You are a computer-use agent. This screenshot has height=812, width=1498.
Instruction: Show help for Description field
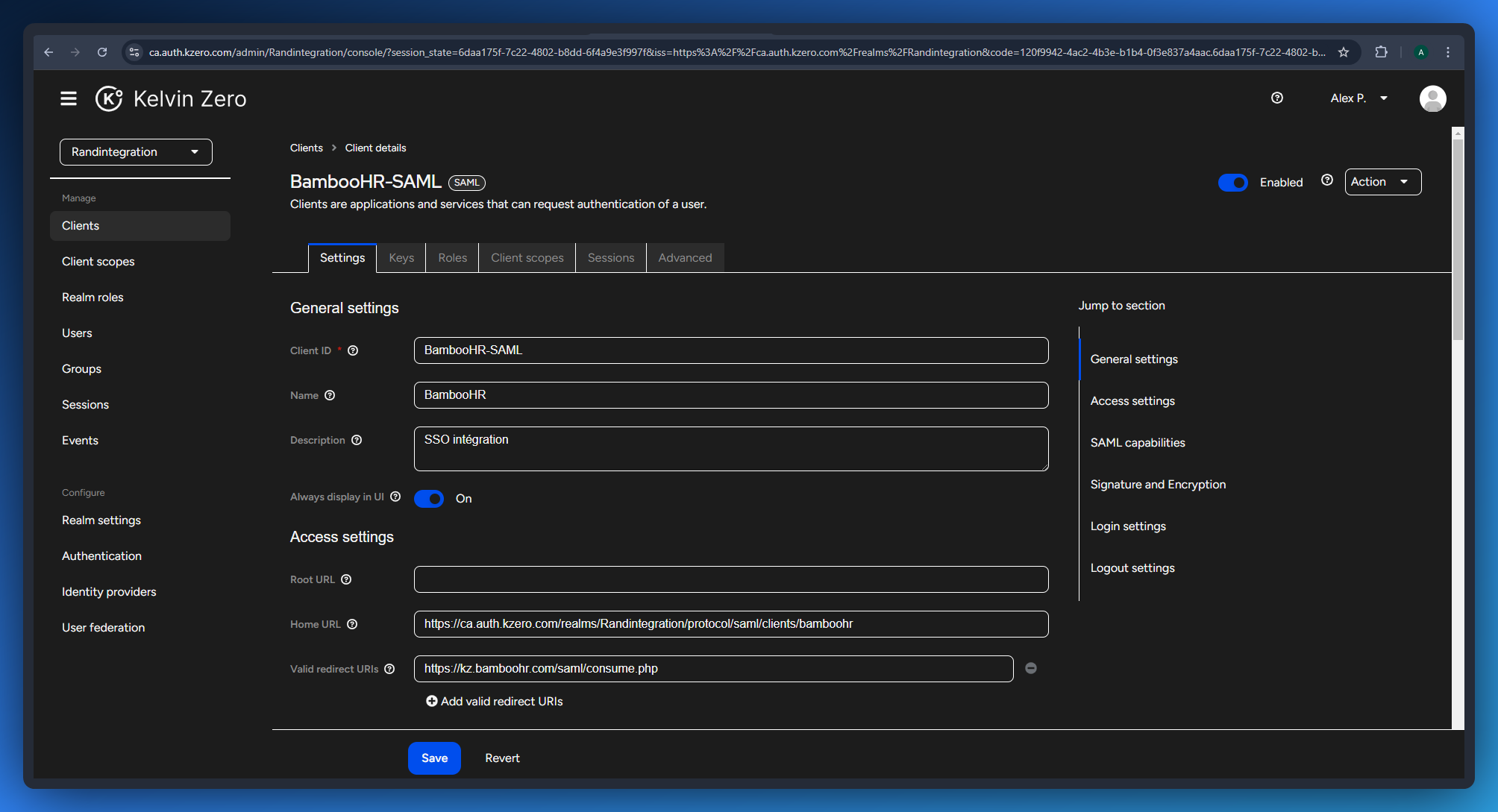pos(357,440)
